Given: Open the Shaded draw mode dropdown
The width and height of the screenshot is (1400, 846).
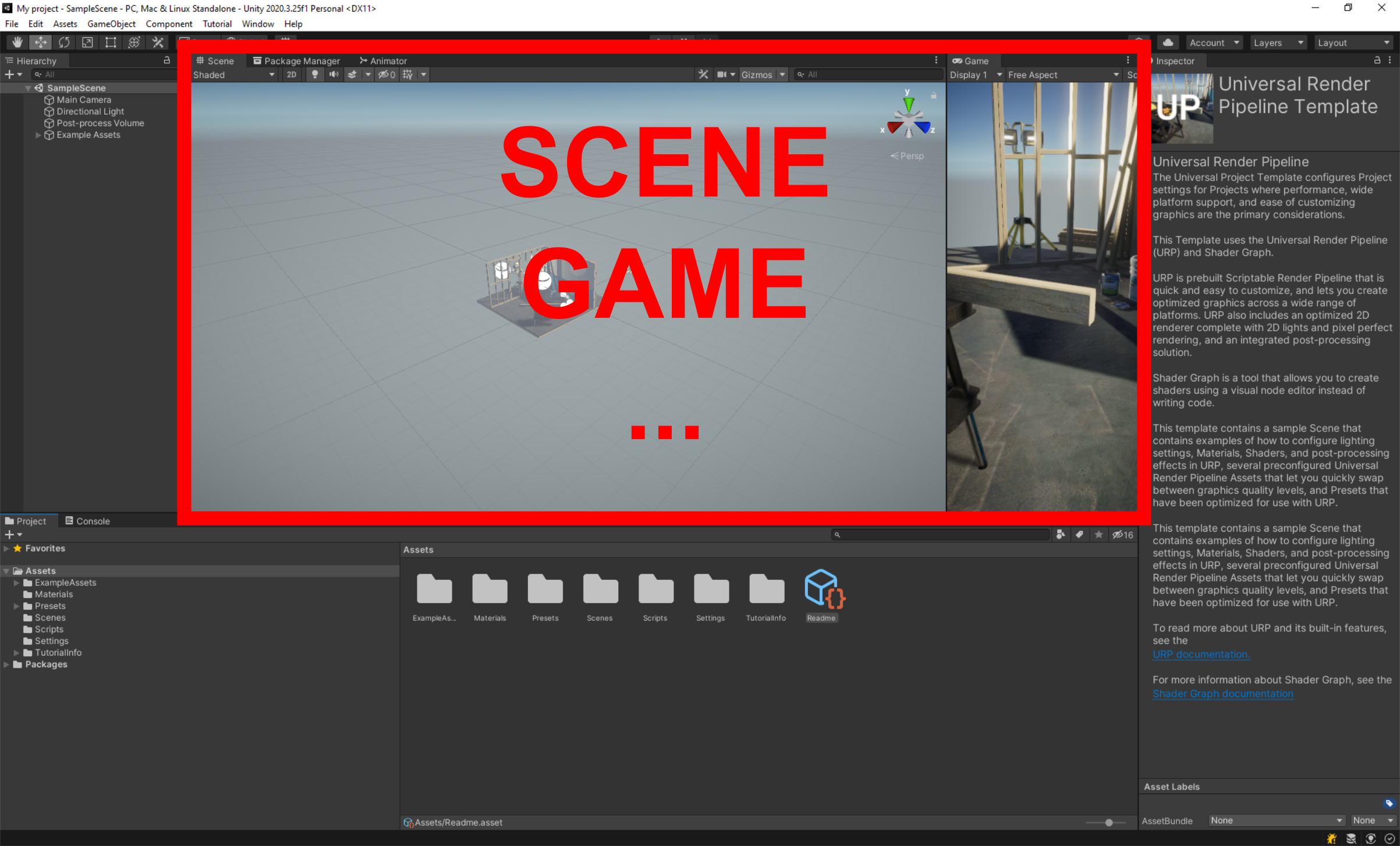Looking at the screenshot, I should (233, 75).
